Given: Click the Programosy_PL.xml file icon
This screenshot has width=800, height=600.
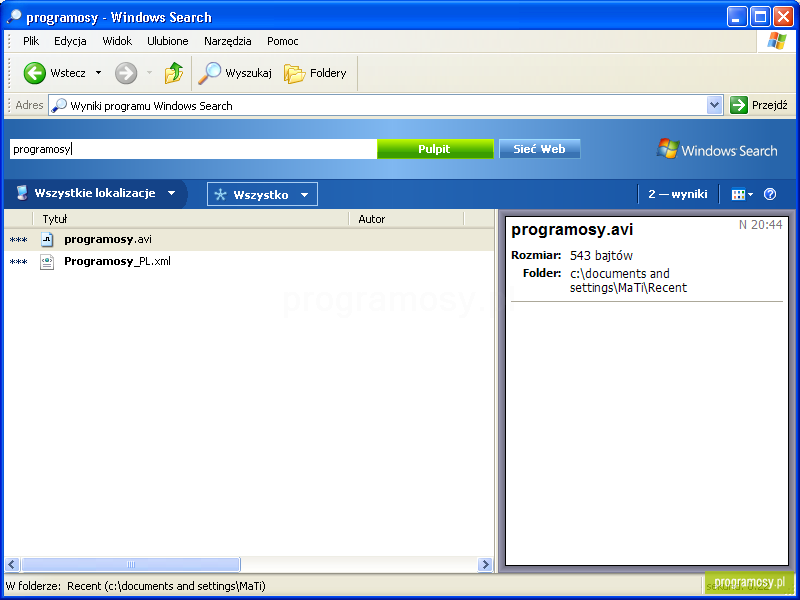Looking at the screenshot, I should pos(47,262).
